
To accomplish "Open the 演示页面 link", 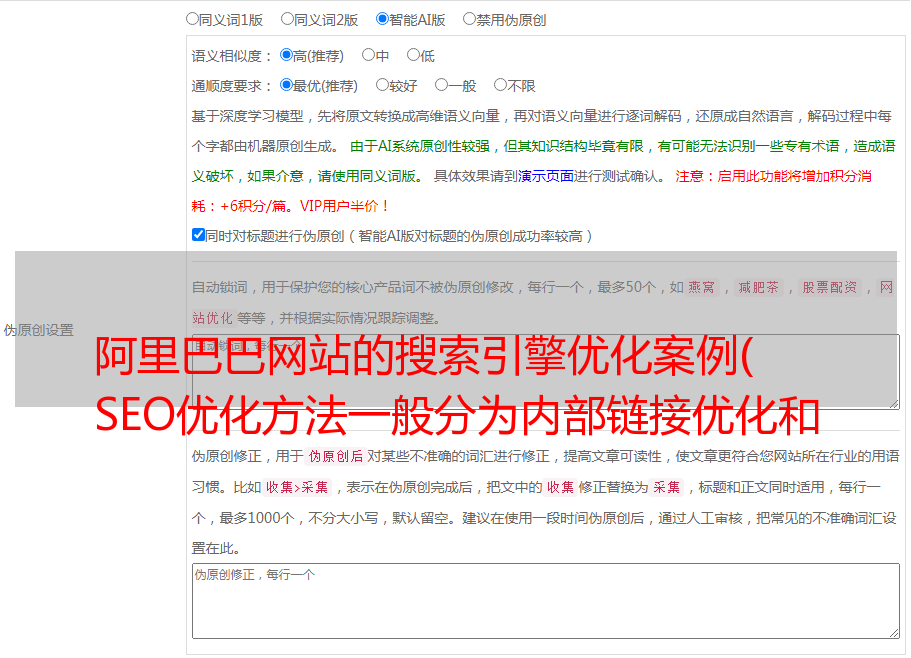I will (546, 176).
